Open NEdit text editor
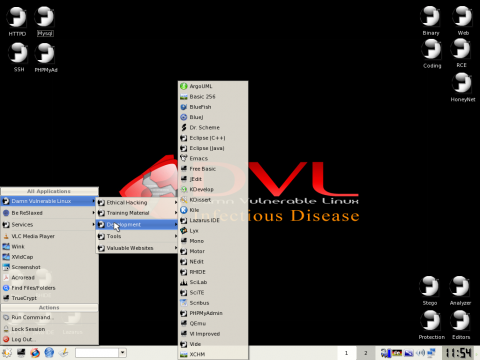 tap(213, 262)
